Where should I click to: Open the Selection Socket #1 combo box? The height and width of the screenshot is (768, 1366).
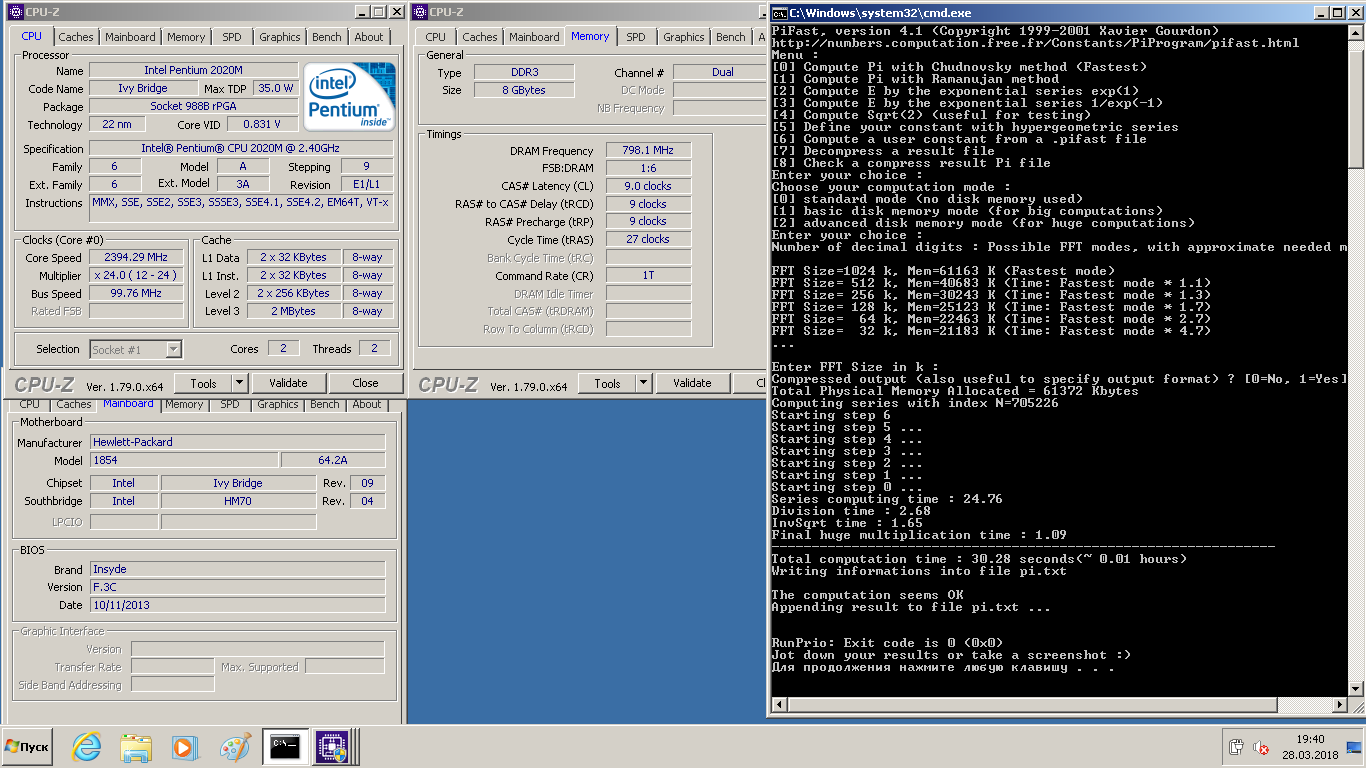click(x=136, y=349)
